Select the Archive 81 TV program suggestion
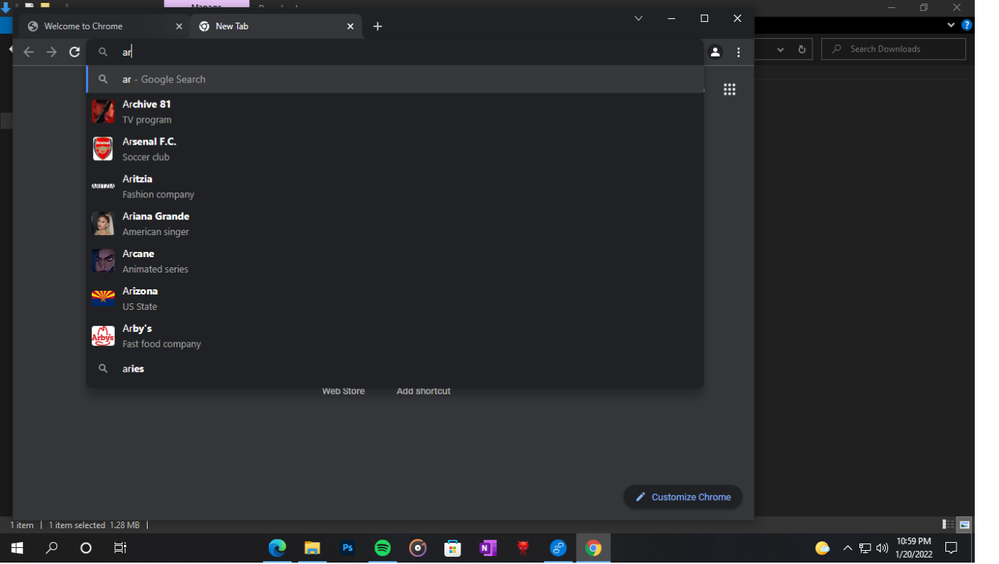 395,112
